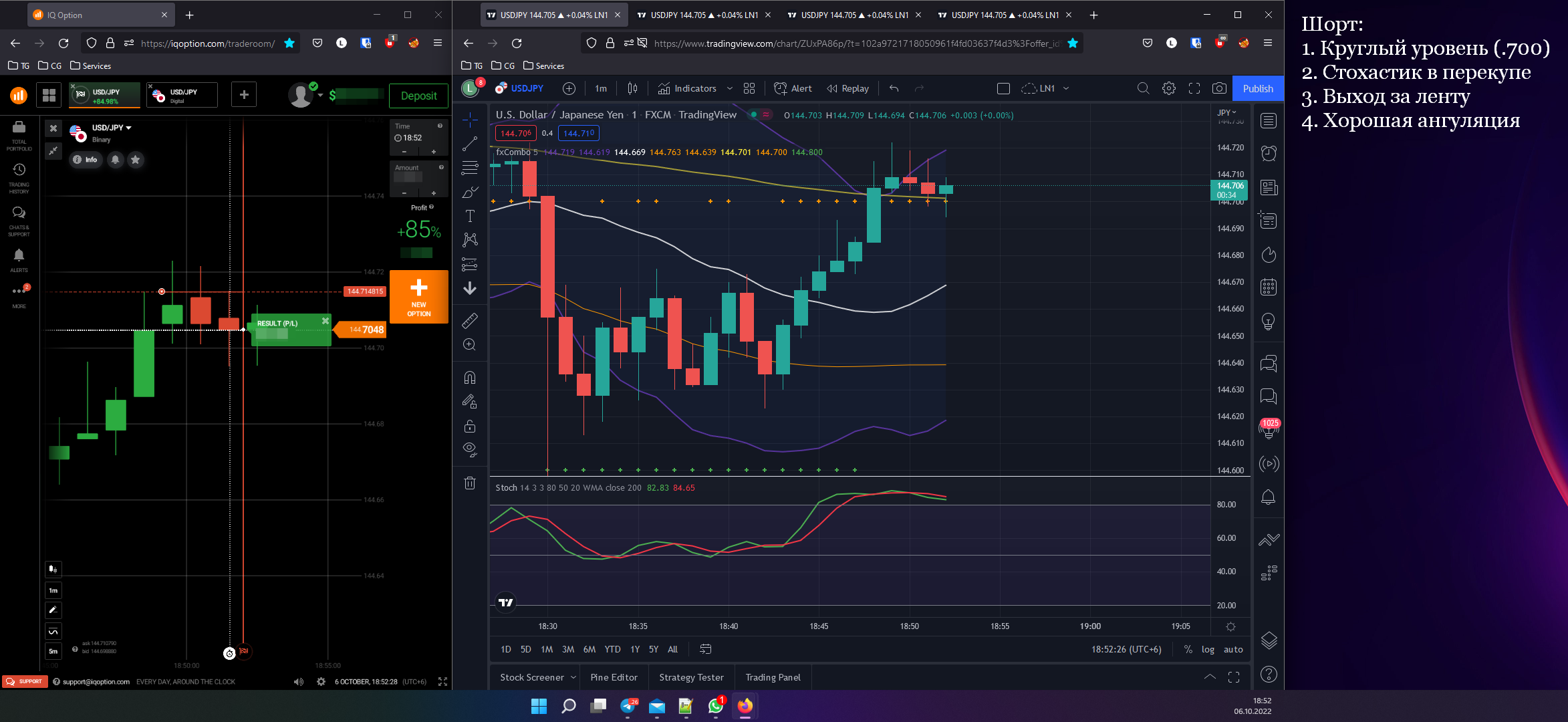Decrease the Amount with minus
This screenshot has height=722, width=1568.
tap(404, 193)
